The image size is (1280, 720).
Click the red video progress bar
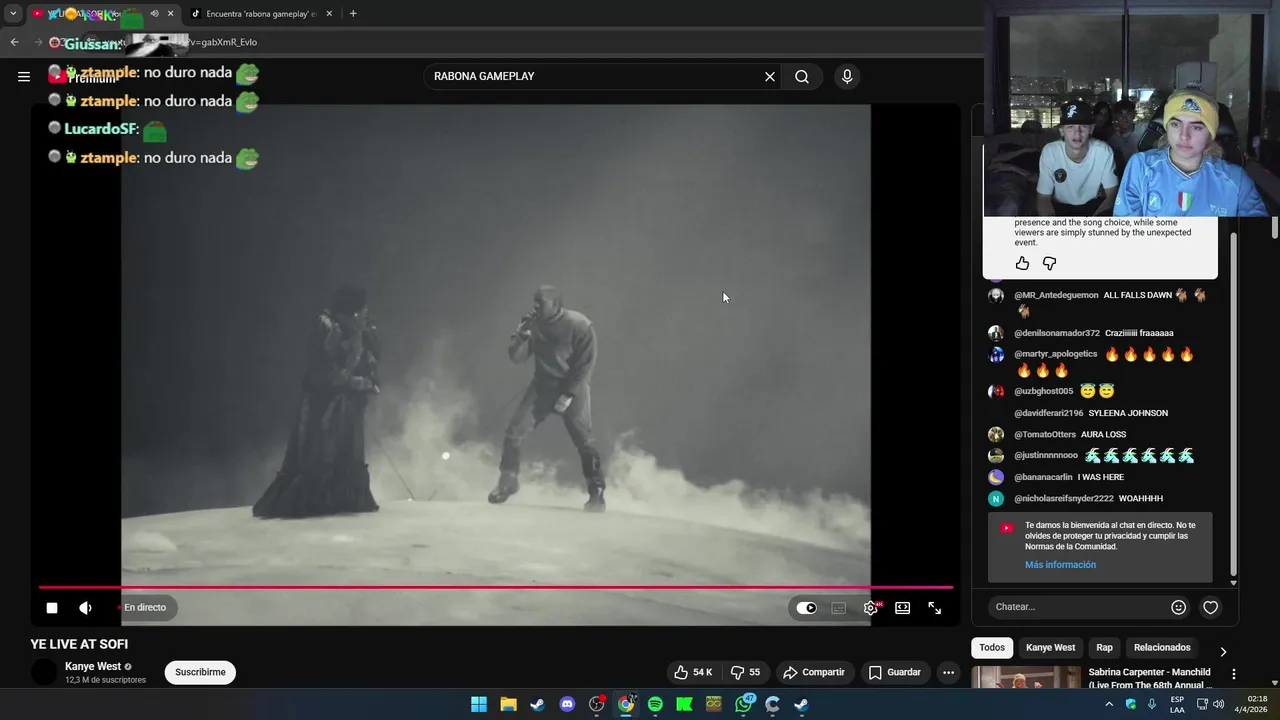click(x=496, y=587)
